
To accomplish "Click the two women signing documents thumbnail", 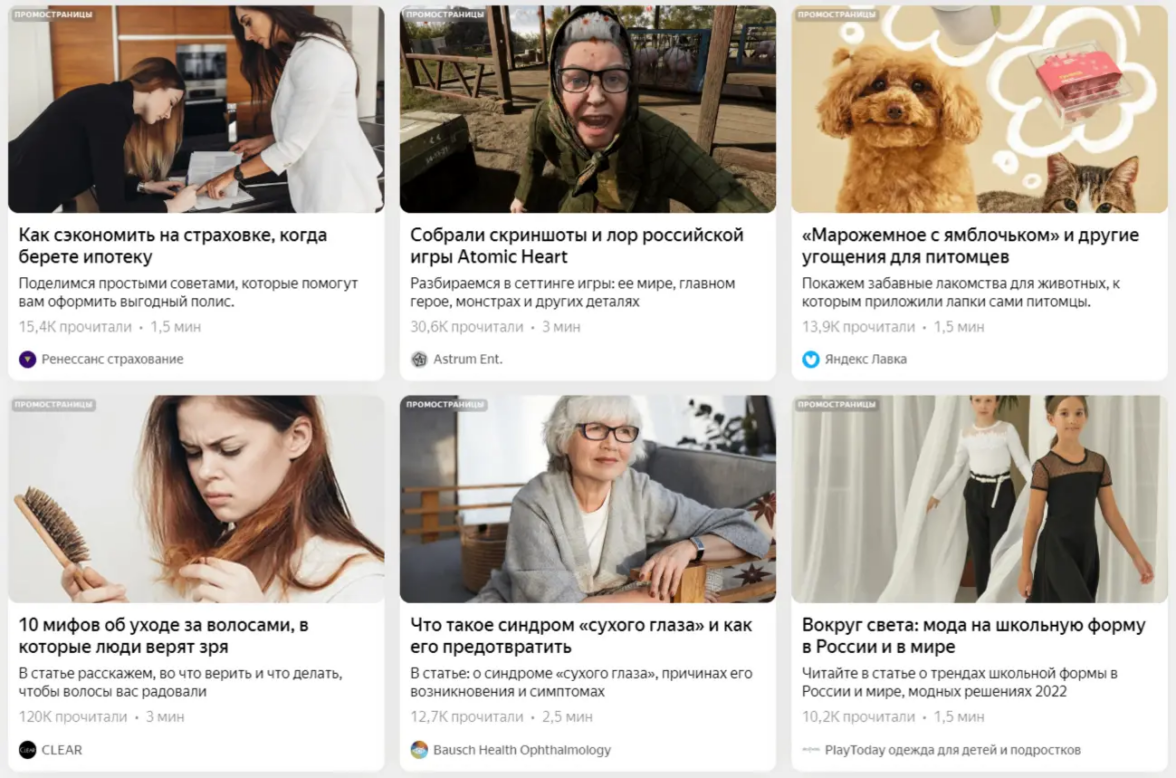I will pyautogui.click(x=196, y=110).
